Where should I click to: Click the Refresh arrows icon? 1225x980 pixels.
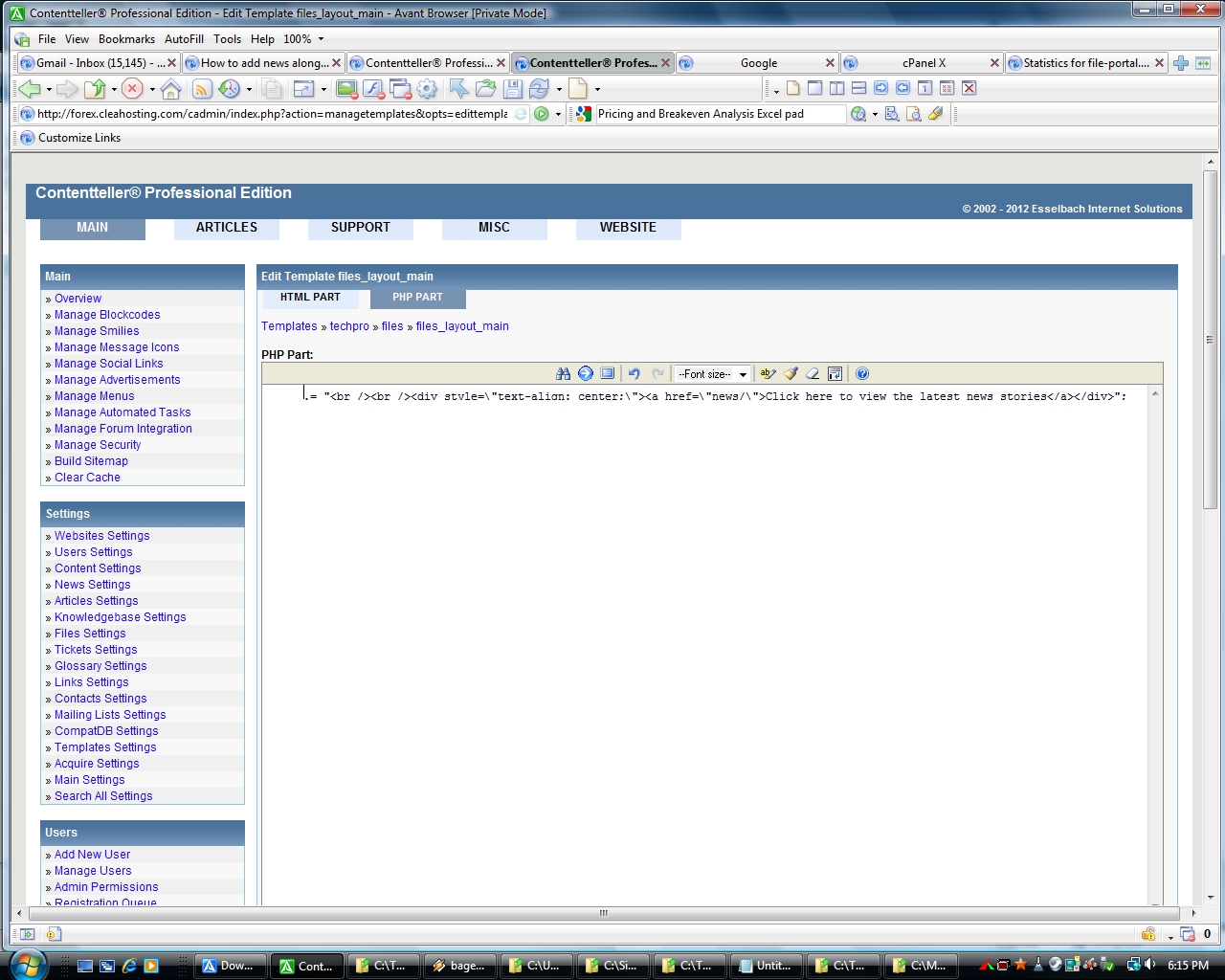540,89
